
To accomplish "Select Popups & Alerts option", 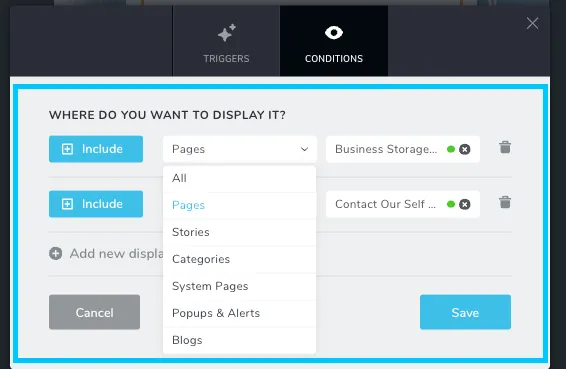I will point(240,313).
